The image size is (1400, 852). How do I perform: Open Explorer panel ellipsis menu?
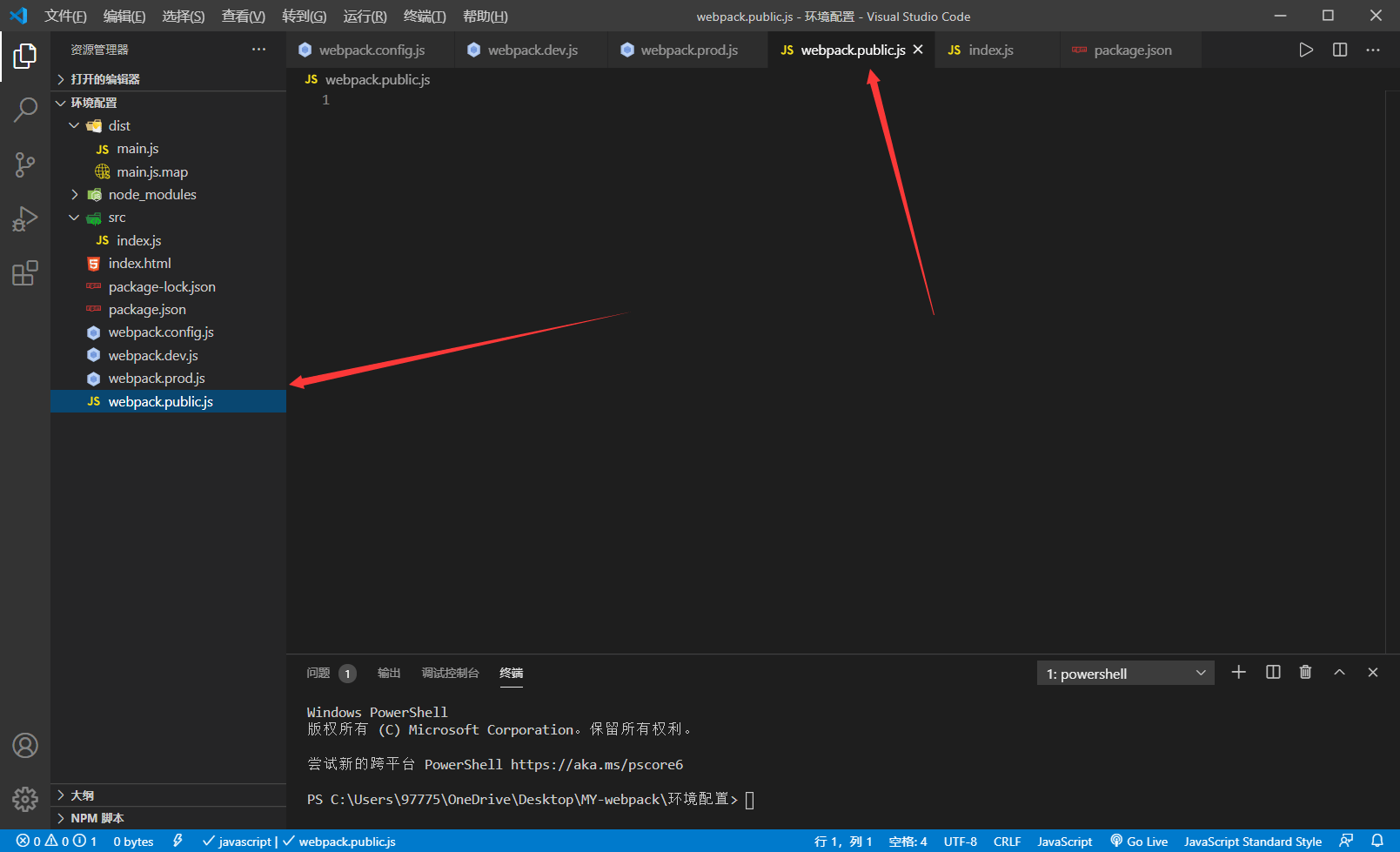pyautogui.click(x=258, y=50)
